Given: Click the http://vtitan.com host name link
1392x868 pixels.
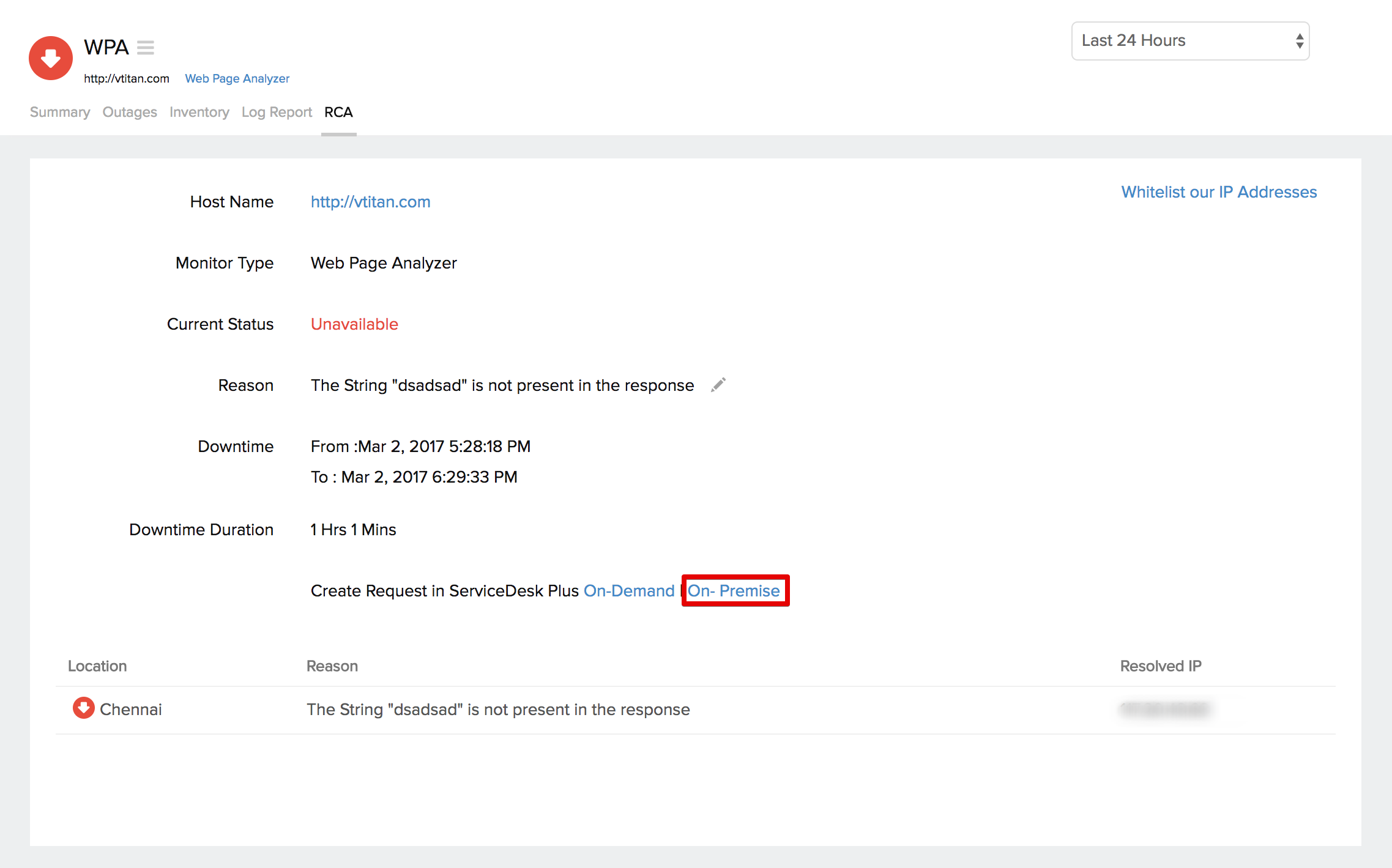Looking at the screenshot, I should point(370,201).
